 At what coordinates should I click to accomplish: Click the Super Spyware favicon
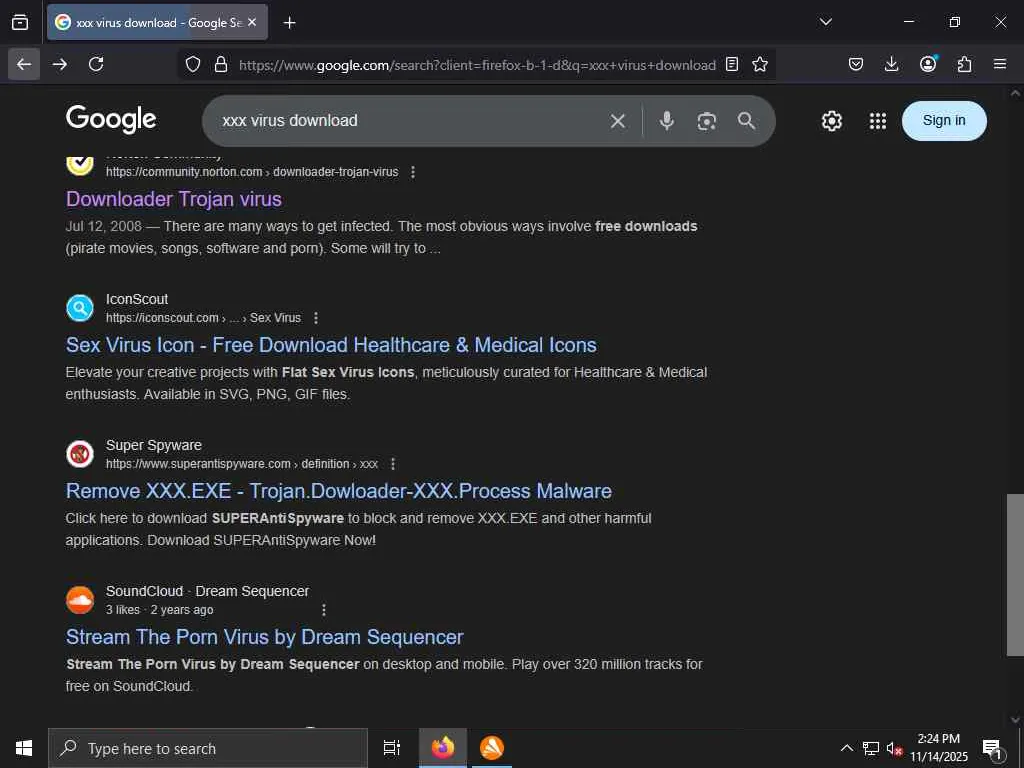point(80,454)
